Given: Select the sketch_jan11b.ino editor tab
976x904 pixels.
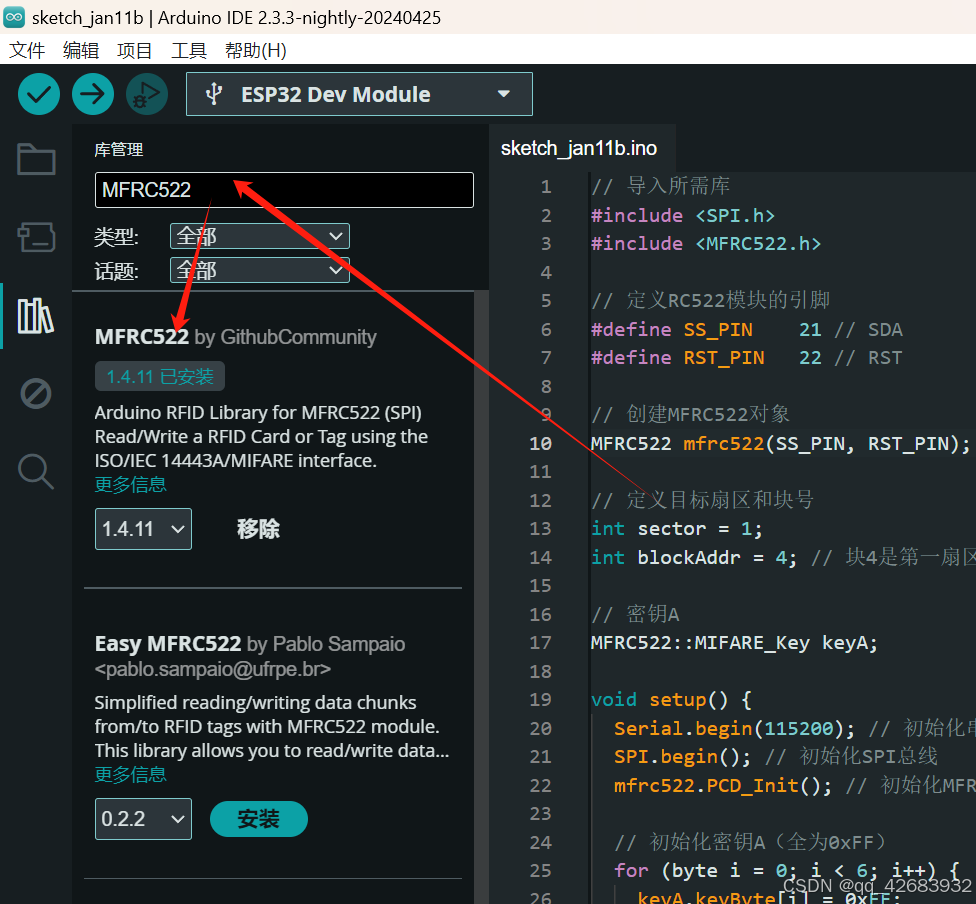Looking at the screenshot, I should point(579,148).
